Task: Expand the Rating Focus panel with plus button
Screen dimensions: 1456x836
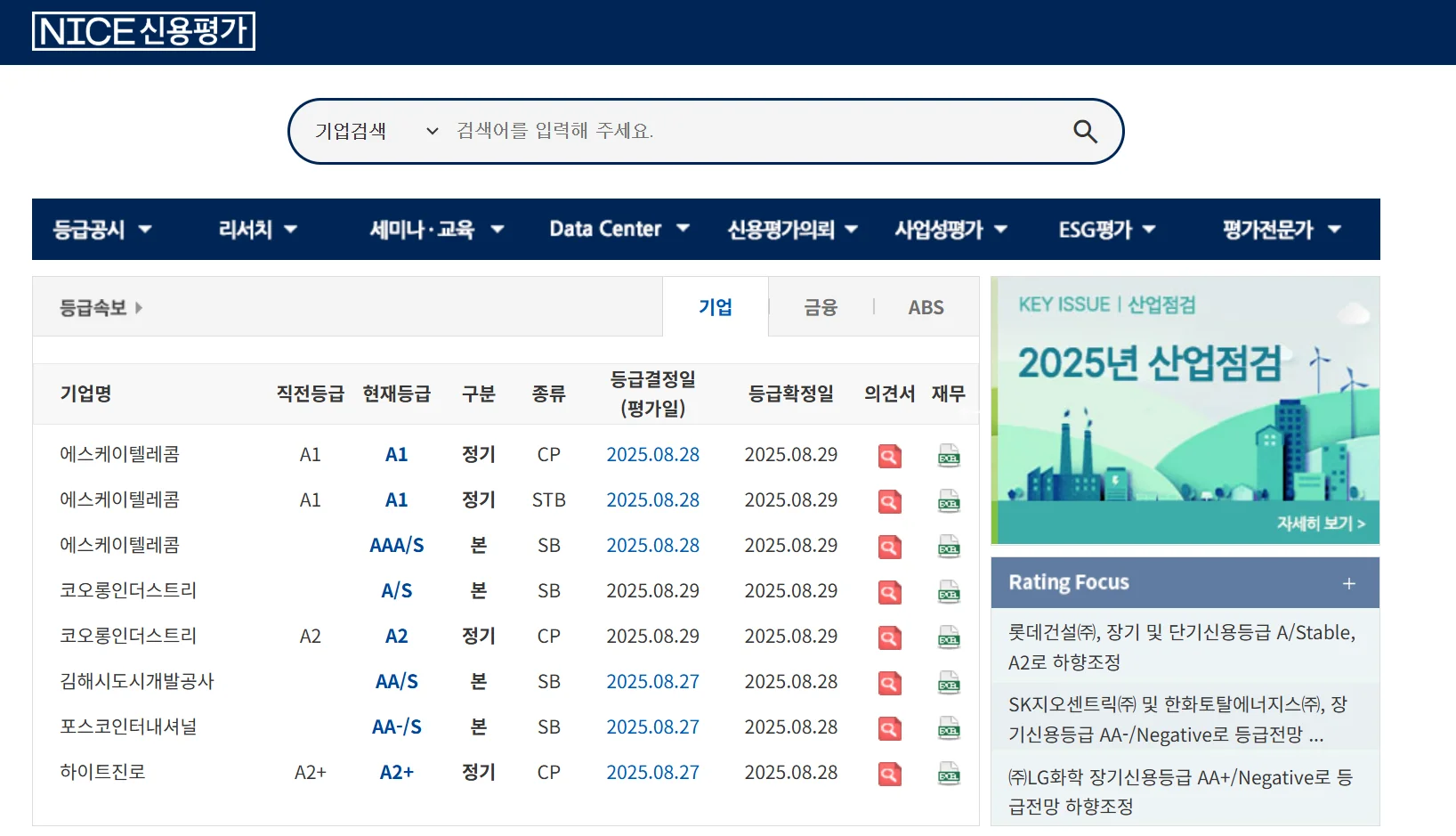Action: pos(1348,583)
